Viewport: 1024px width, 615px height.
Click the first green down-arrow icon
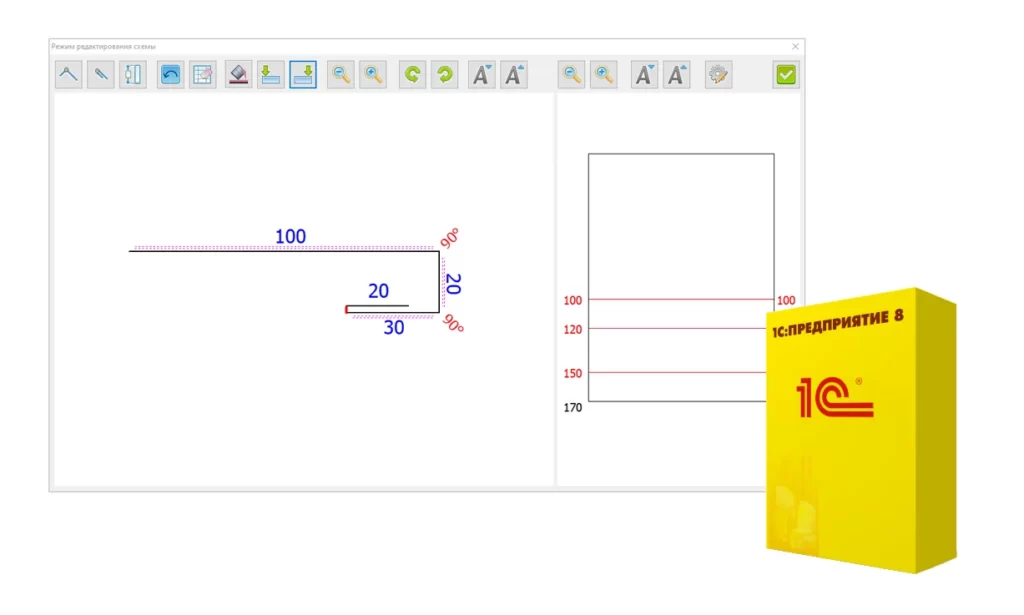270,74
